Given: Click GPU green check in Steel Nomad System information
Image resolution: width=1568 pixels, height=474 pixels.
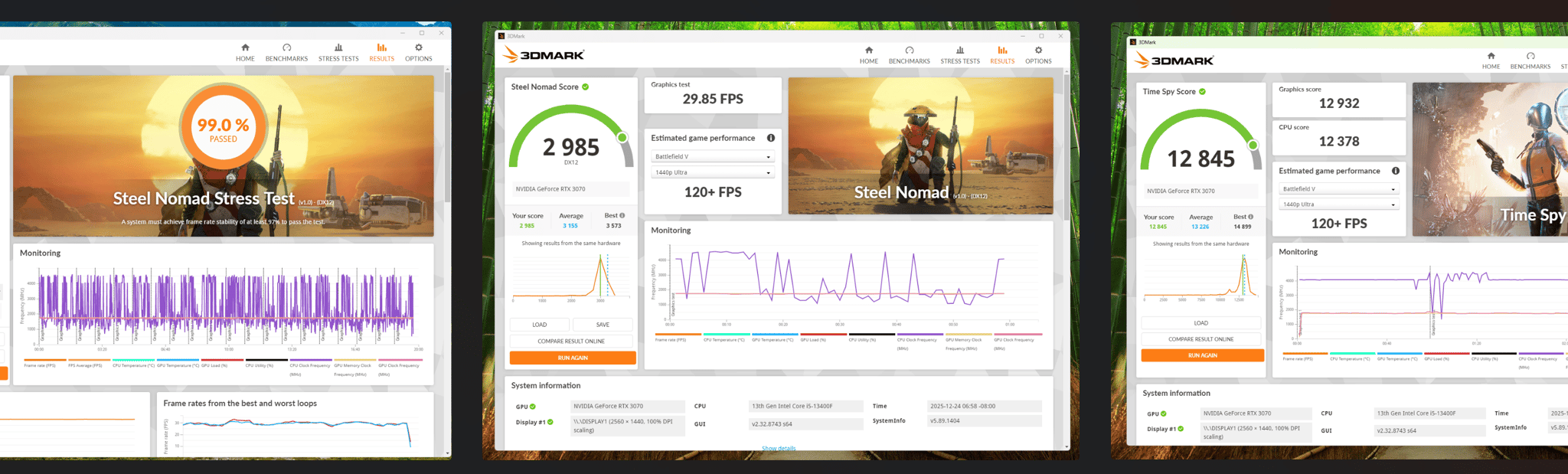Looking at the screenshot, I should 533,407.
